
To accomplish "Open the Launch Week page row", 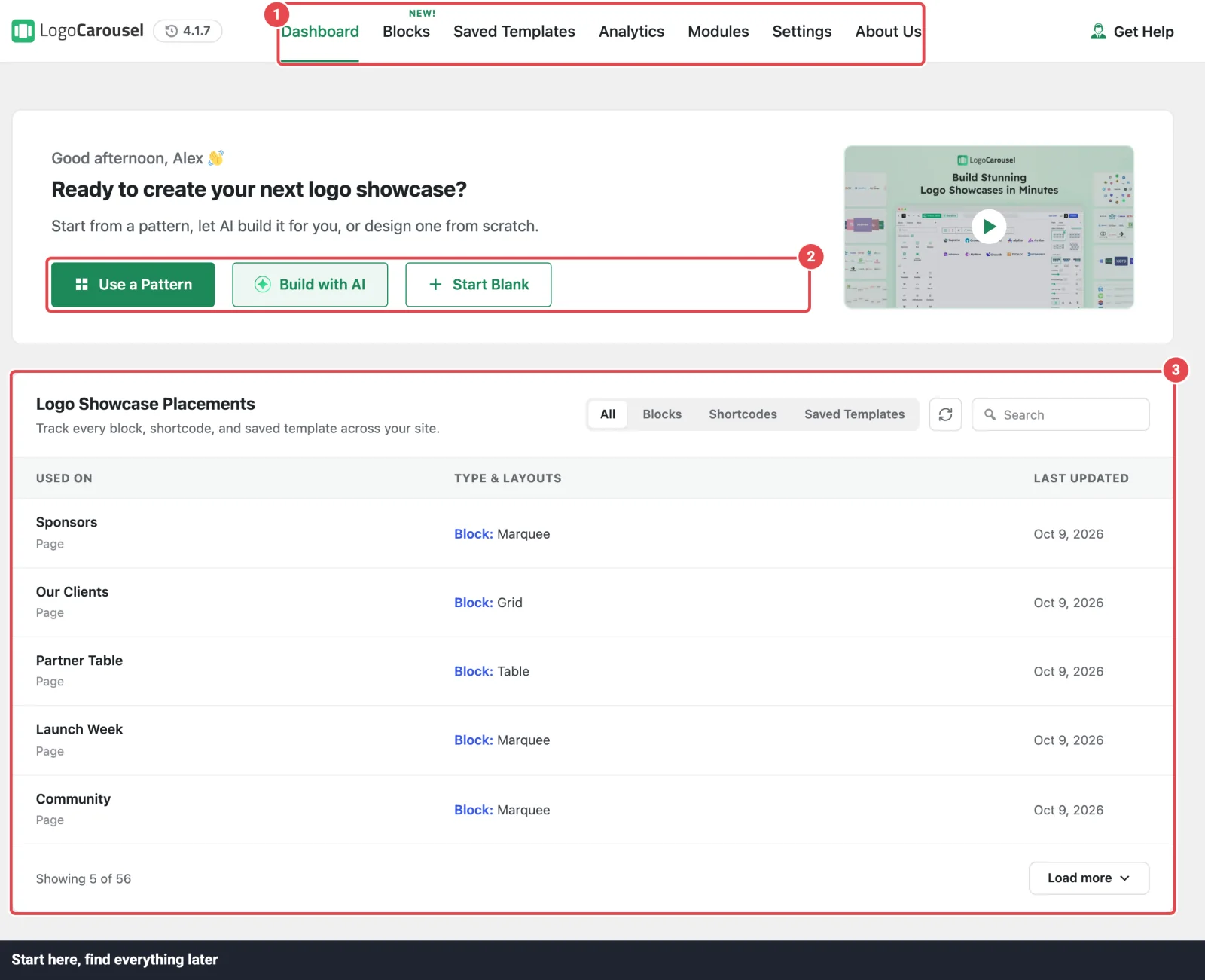I will point(593,740).
